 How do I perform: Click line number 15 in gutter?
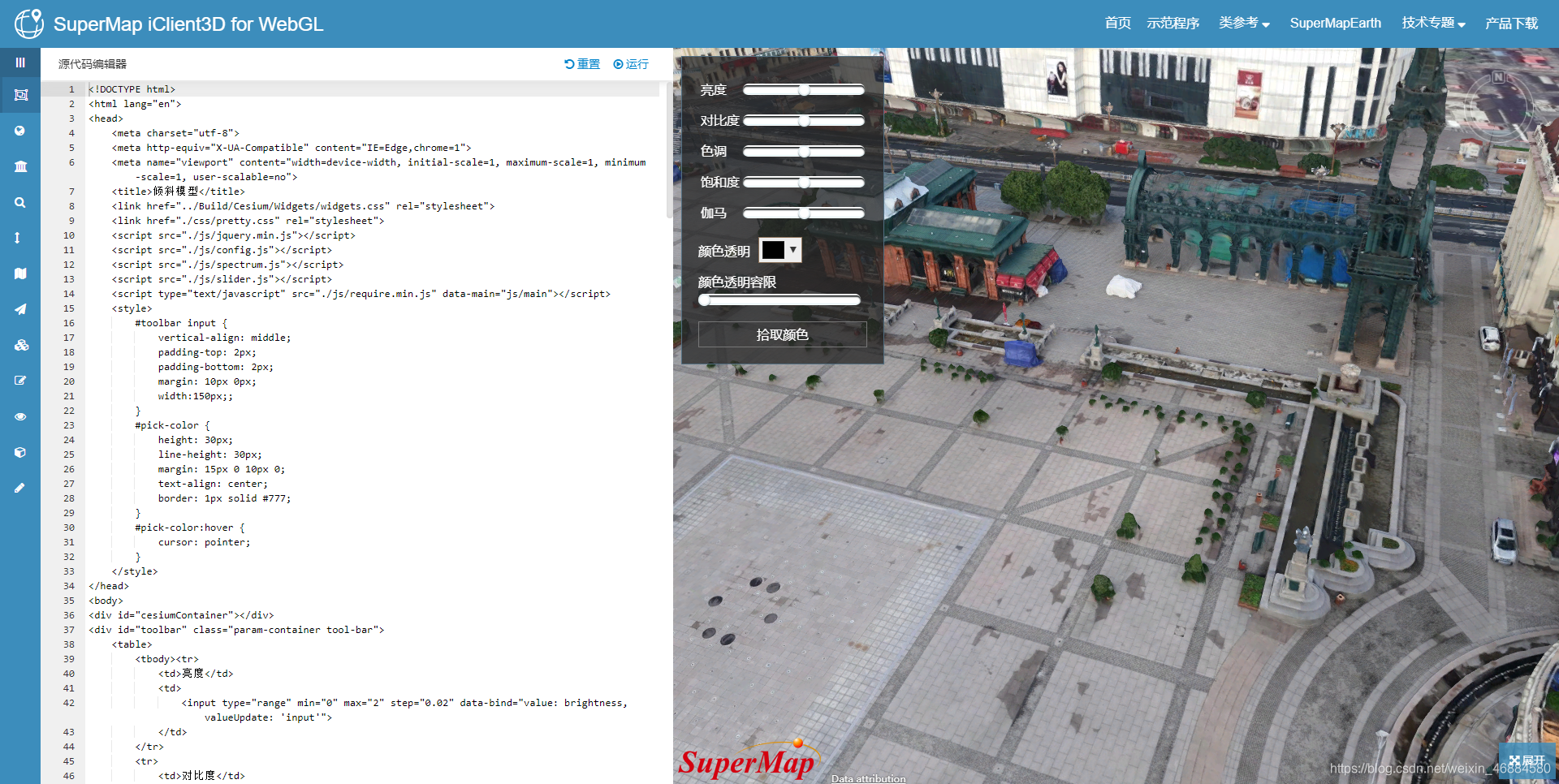(x=69, y=308)
